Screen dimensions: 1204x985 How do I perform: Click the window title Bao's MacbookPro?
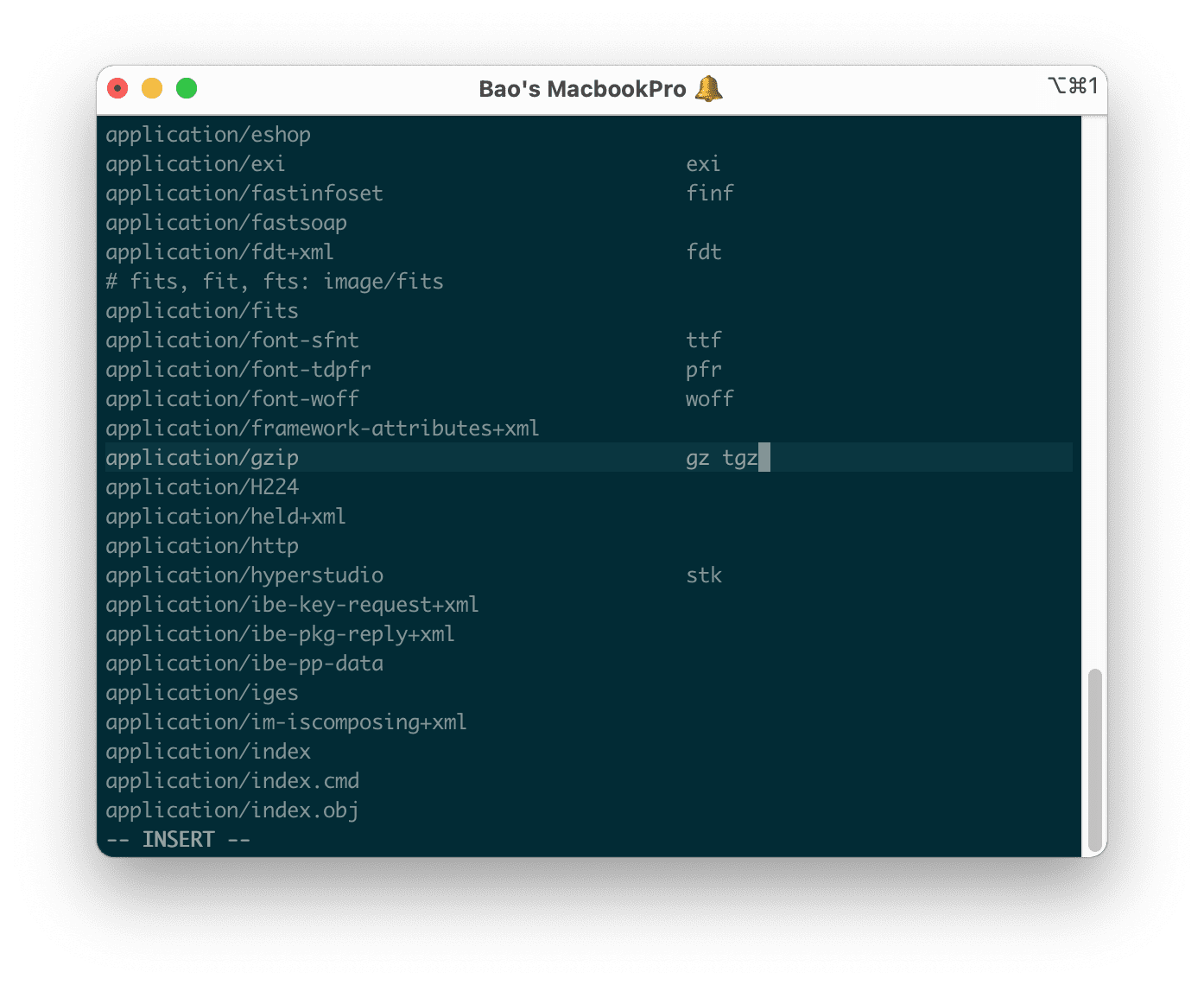[x=582, y=89]
